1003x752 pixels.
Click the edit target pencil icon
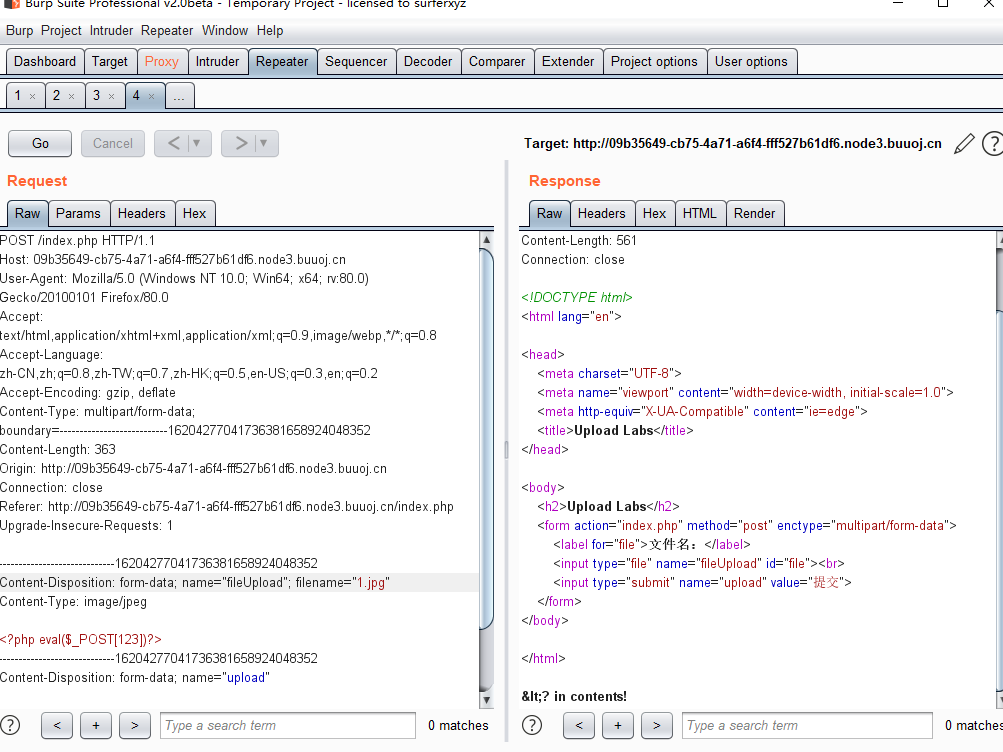(964, 143)
